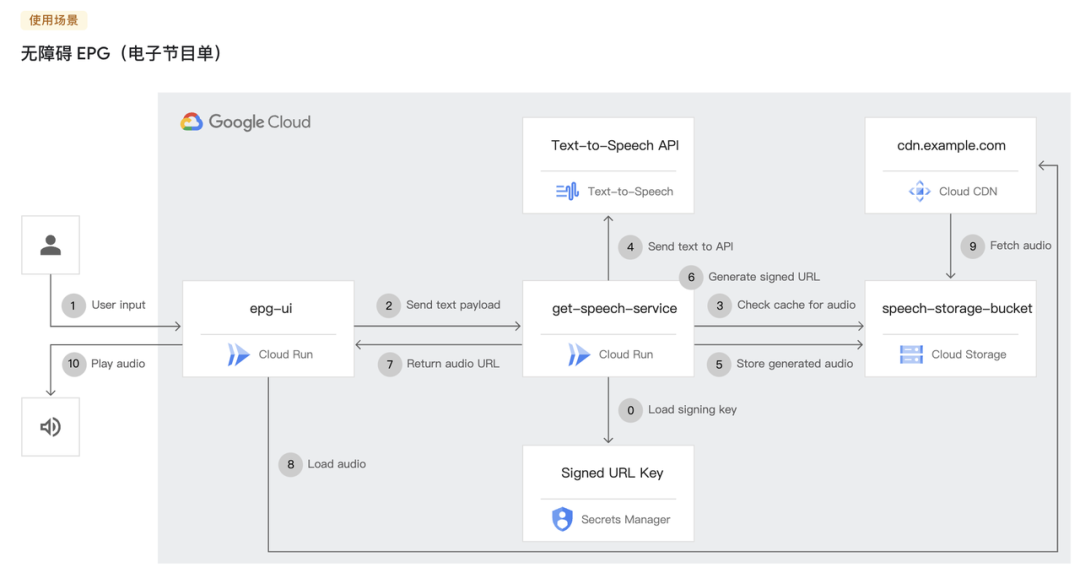Click the Cloud Run icon under get-speech-service
The image size is (1080, 573).
click(x=579, y=355)
